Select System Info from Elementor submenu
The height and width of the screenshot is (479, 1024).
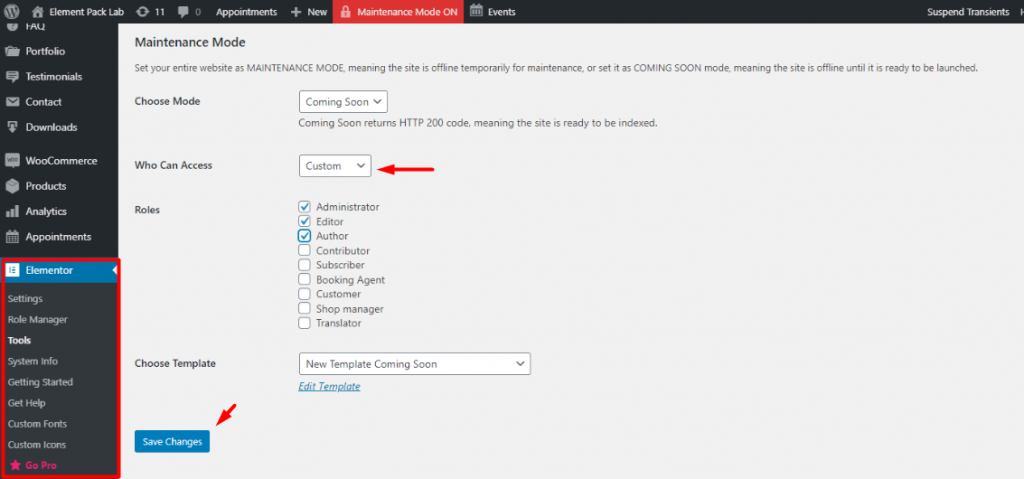[x=33, y=361]
